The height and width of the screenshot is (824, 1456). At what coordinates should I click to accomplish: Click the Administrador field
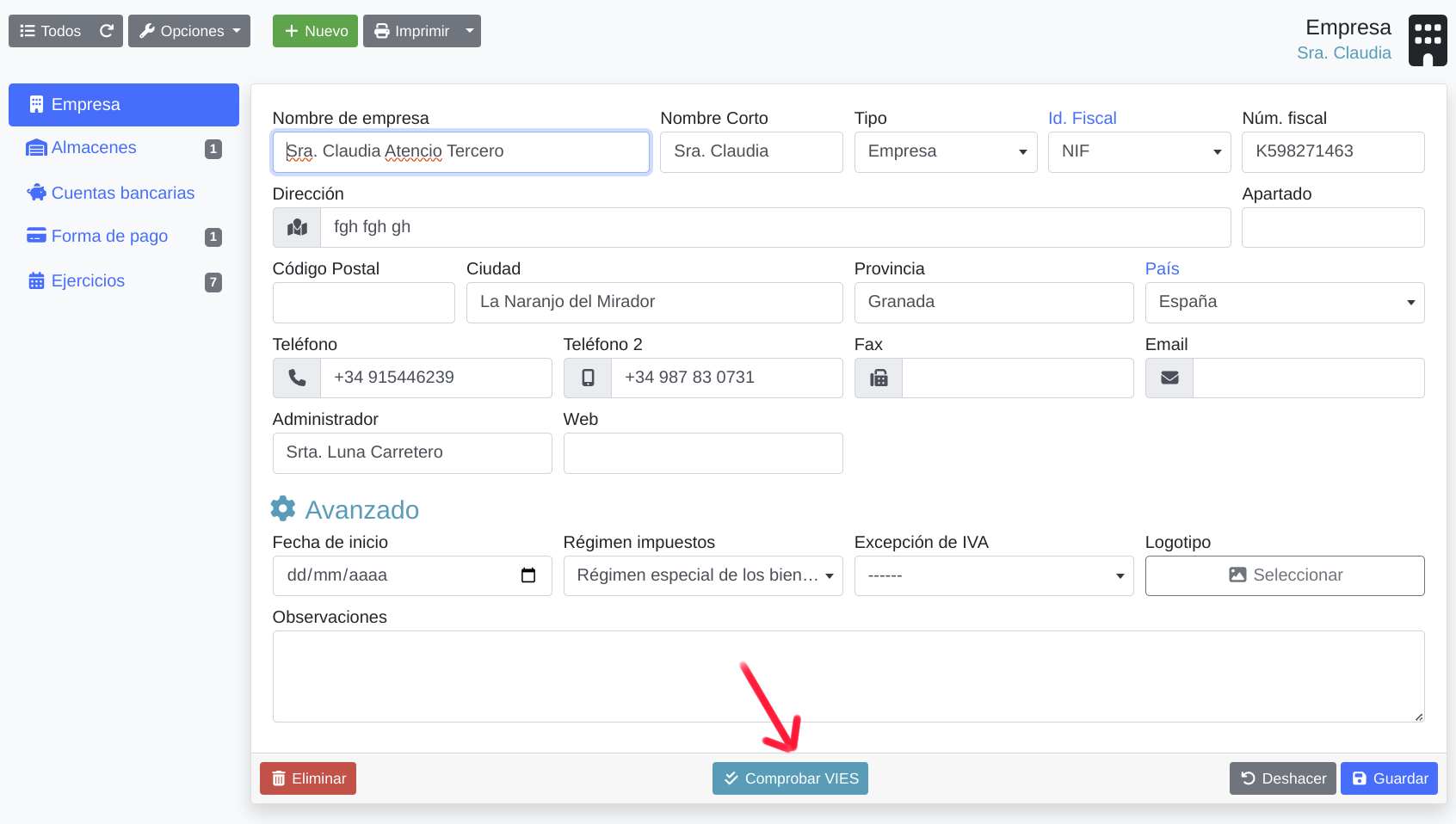(412, 453)
